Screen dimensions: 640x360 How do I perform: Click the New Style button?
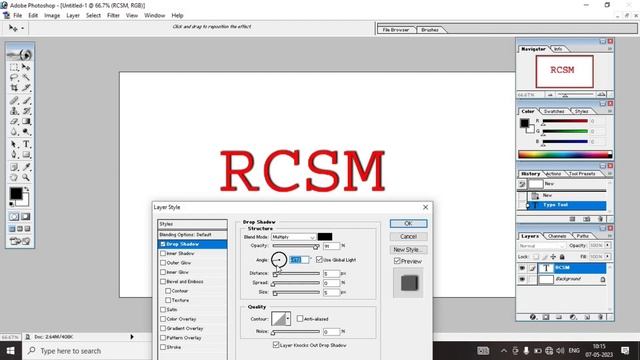click(408, 249)
